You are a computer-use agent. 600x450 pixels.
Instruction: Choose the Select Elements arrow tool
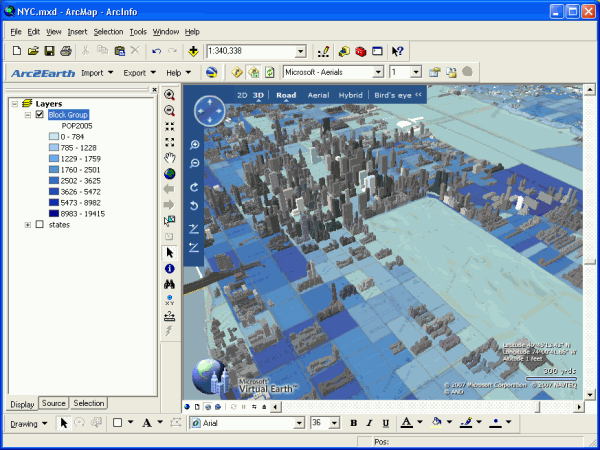[x=170, y=253]
